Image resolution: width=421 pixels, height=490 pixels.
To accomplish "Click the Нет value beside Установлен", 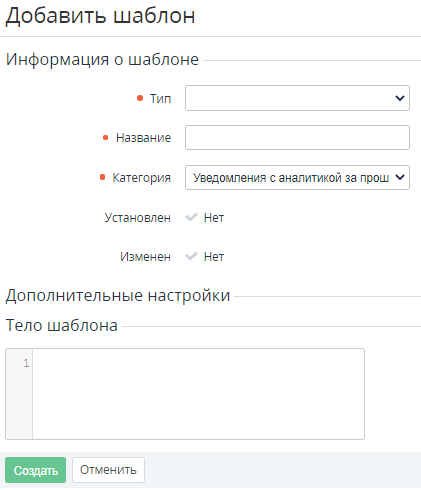I will [214, 218].
